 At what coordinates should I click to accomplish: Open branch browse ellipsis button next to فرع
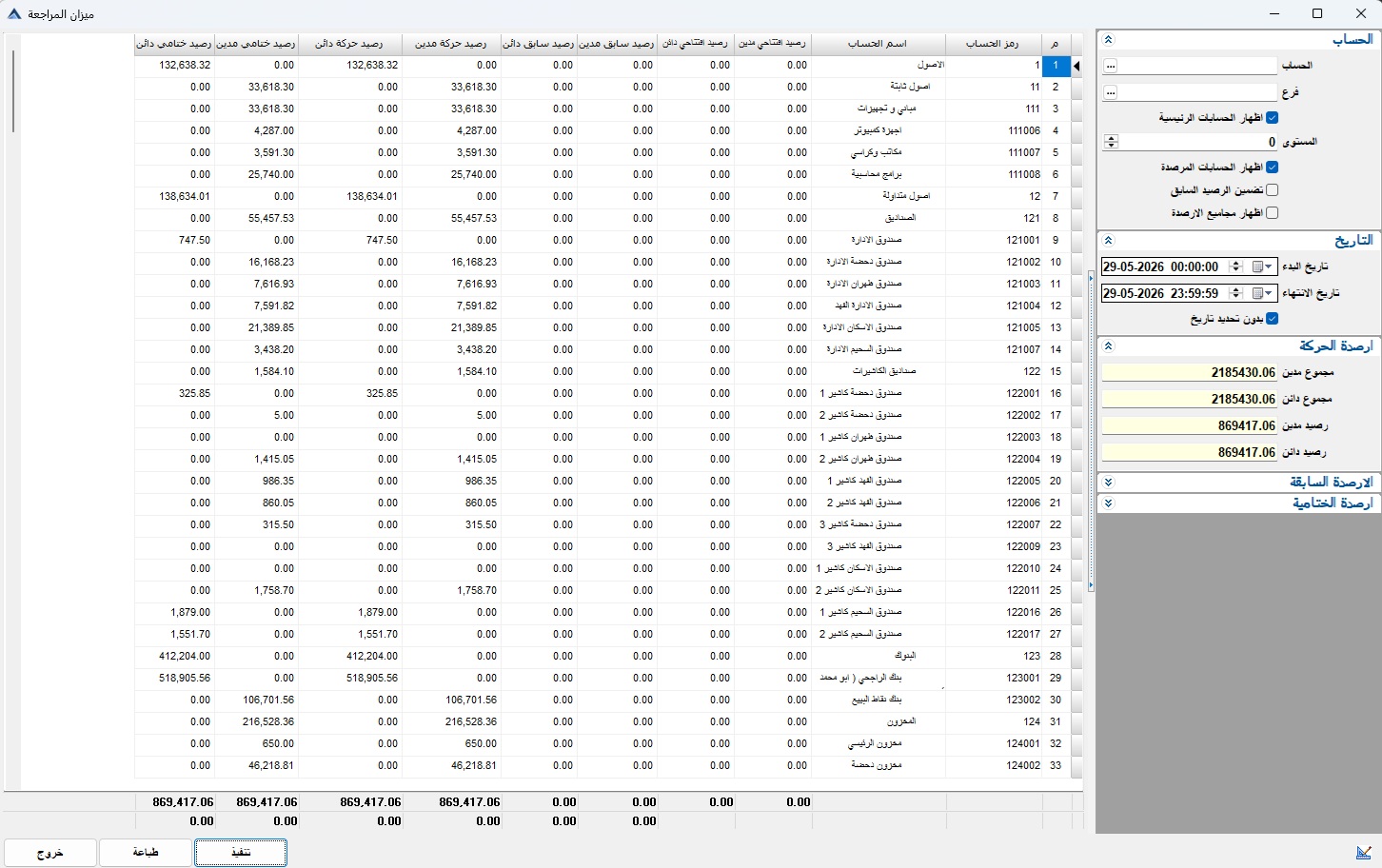click(1110, 93)
